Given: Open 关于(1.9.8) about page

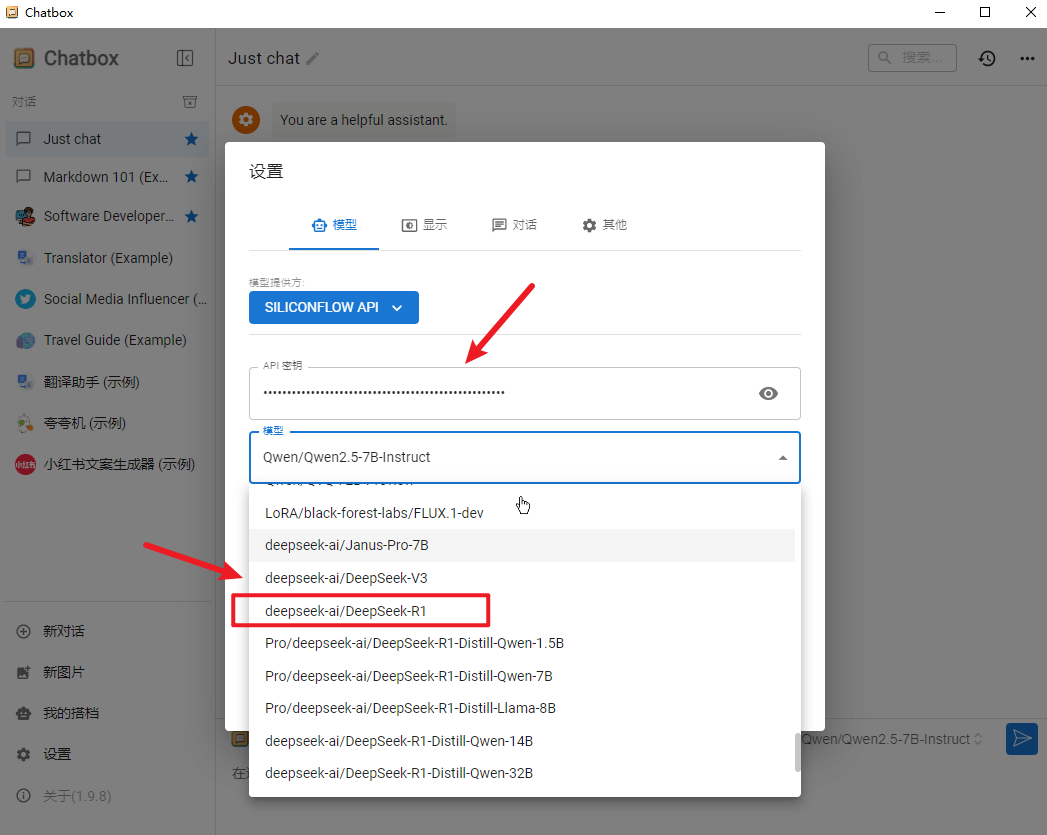Looking at the screenshot, I should tap(108, 796).
